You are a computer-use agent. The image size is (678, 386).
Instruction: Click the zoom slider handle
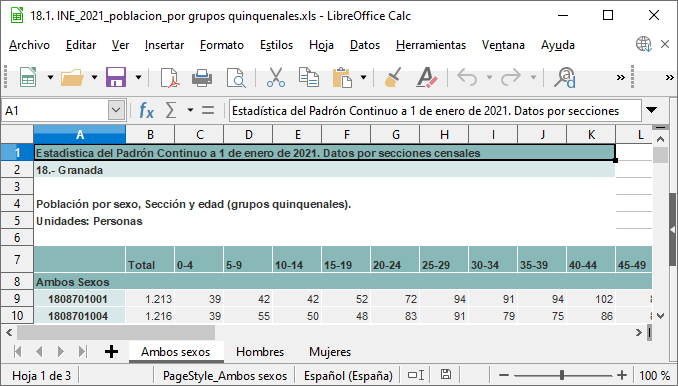tap(562, 375)
